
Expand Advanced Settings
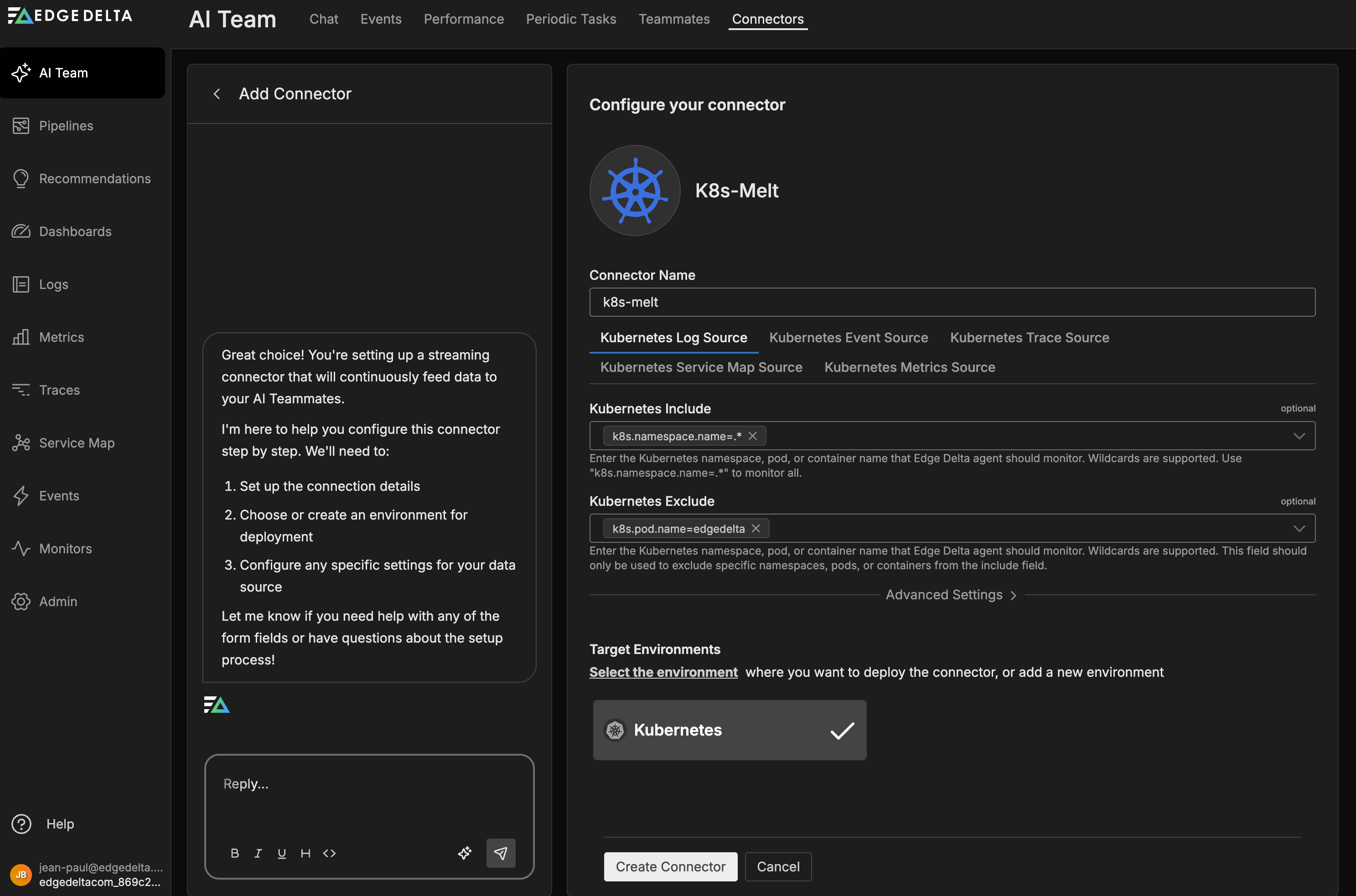951,594
